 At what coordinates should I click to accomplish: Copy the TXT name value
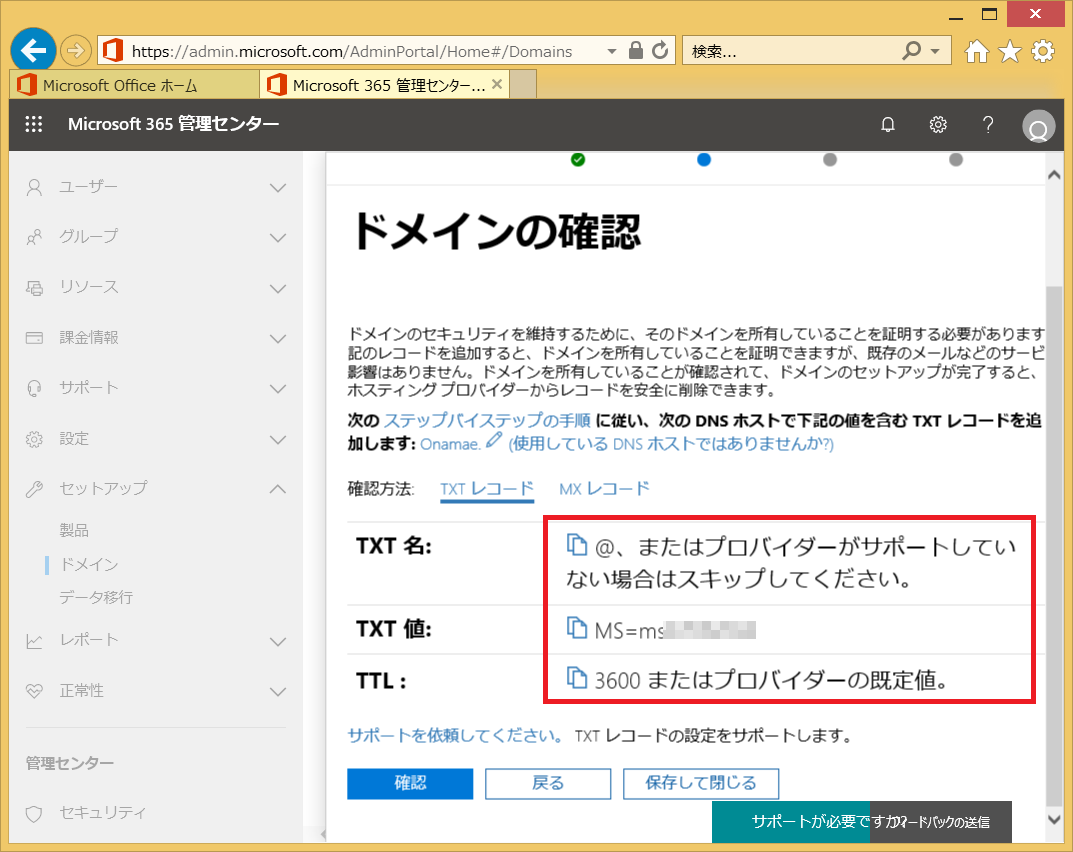coord(577,545)
